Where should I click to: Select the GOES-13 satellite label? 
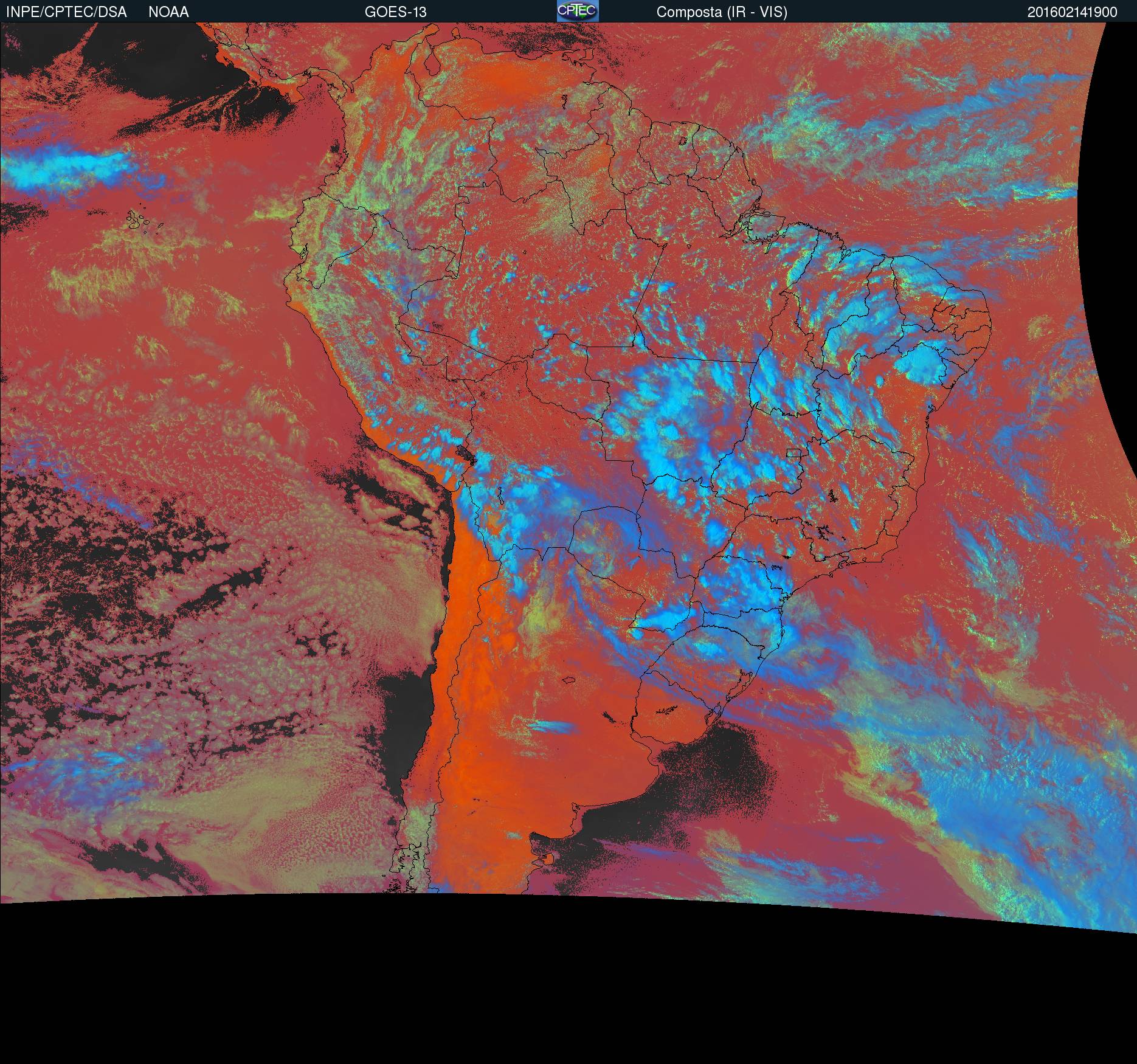[x=396, y=12]
